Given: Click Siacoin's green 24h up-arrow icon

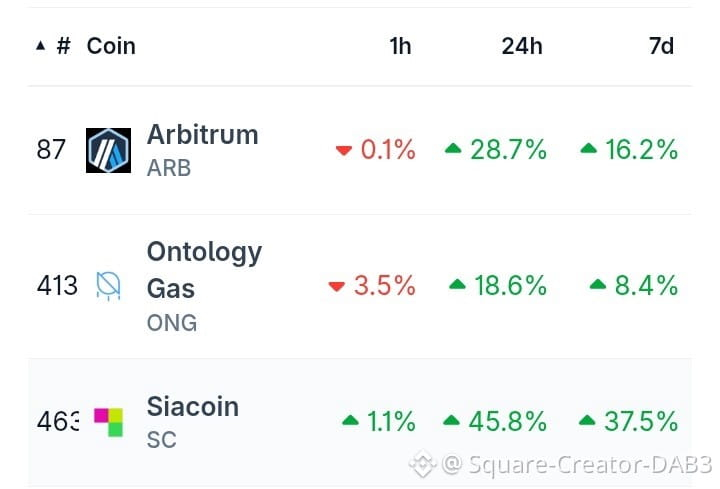Looking at the screenshot, I should [x=451, y=420].
